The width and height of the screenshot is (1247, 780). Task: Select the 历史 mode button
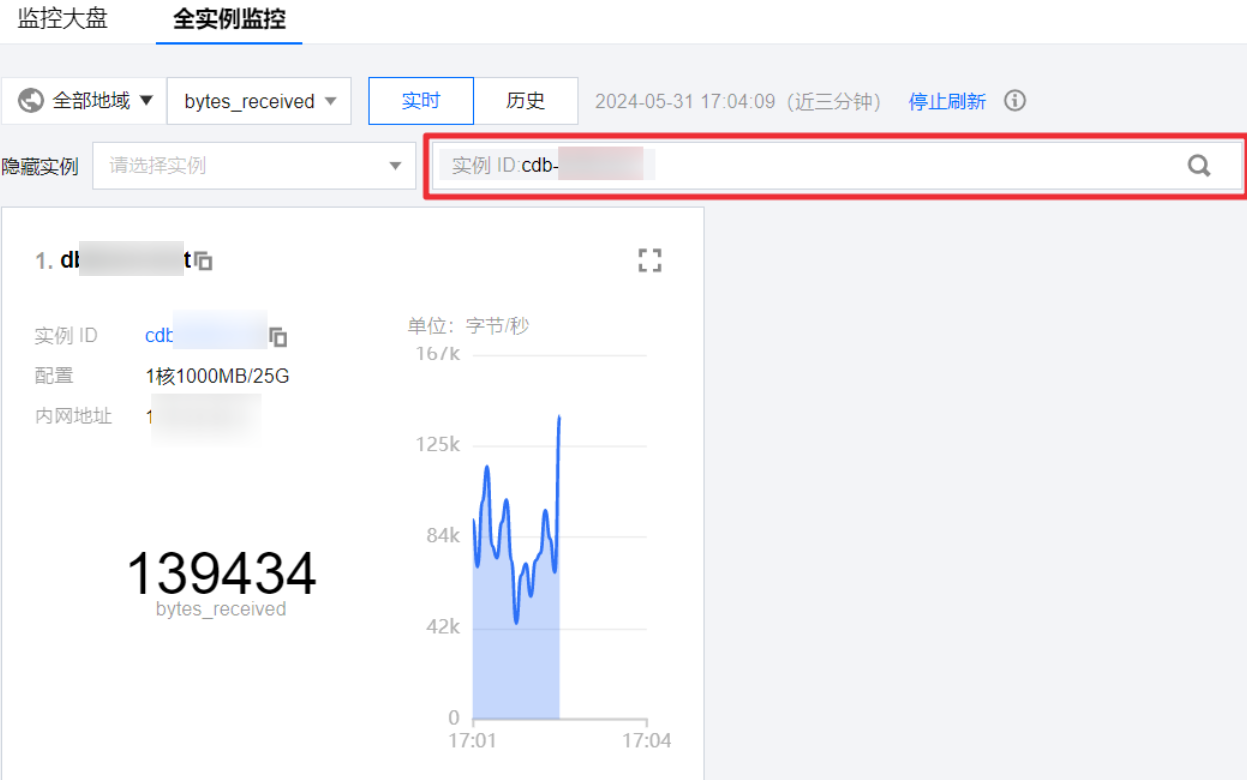tap(526, 101)
